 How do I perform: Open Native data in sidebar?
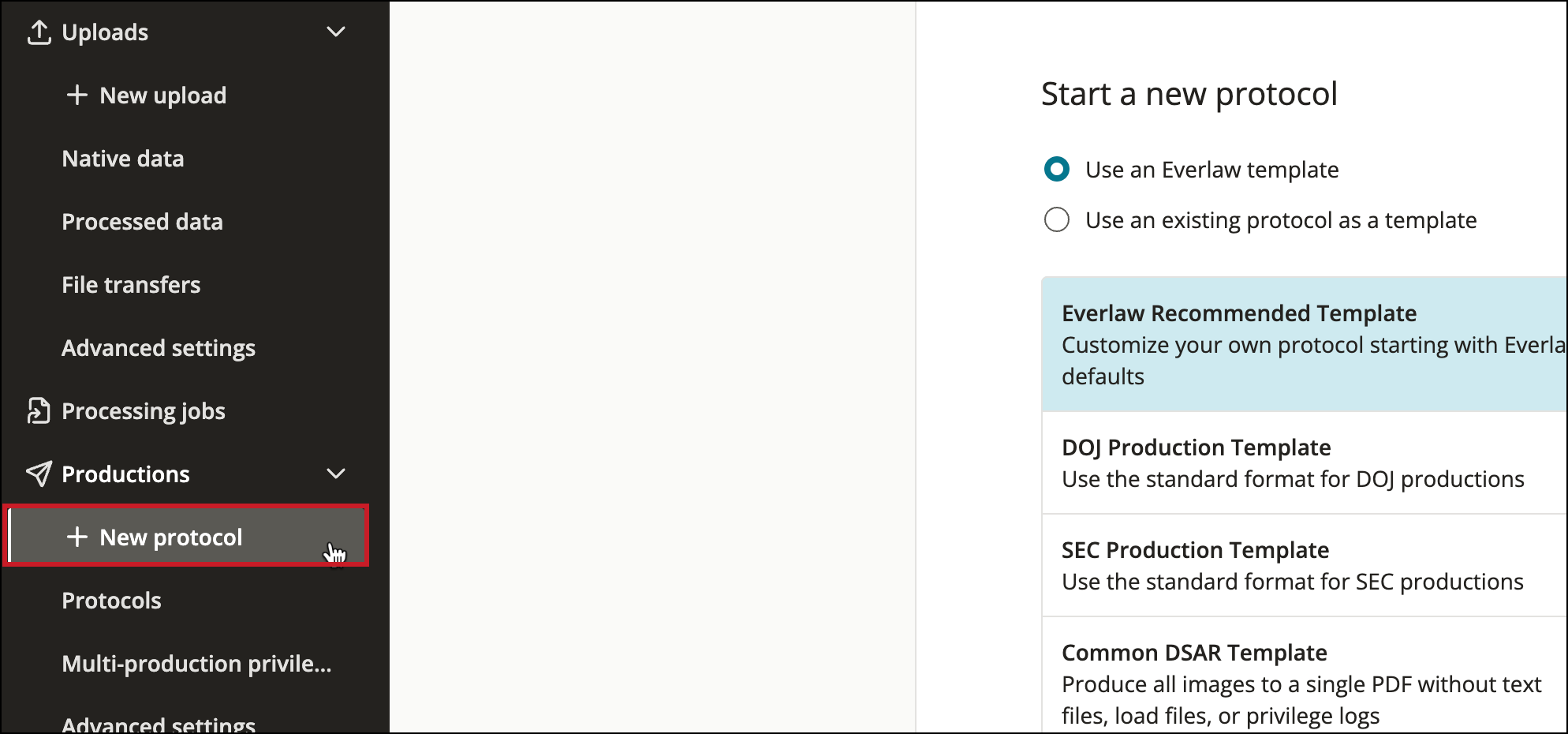tap(123, 159)
